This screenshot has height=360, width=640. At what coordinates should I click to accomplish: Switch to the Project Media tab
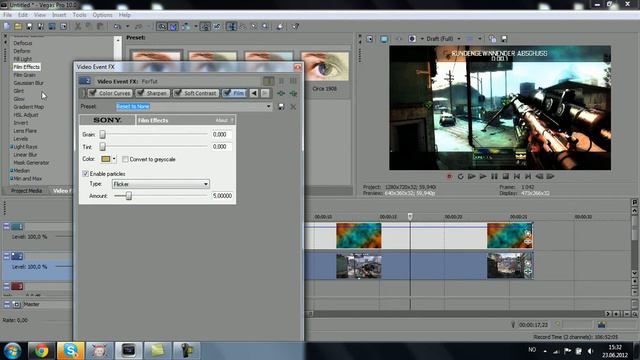click(x=27, y=191)
